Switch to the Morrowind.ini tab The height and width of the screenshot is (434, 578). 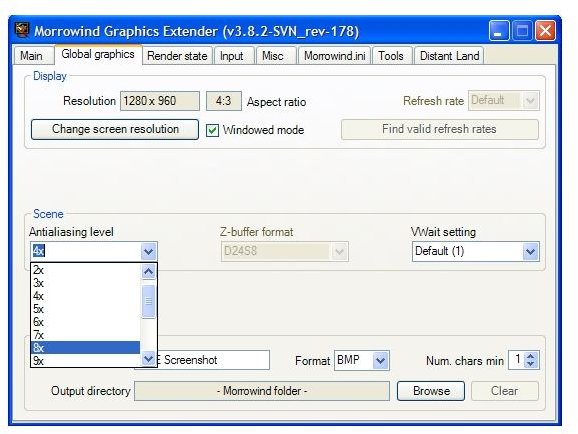click(x=335, y=56)
